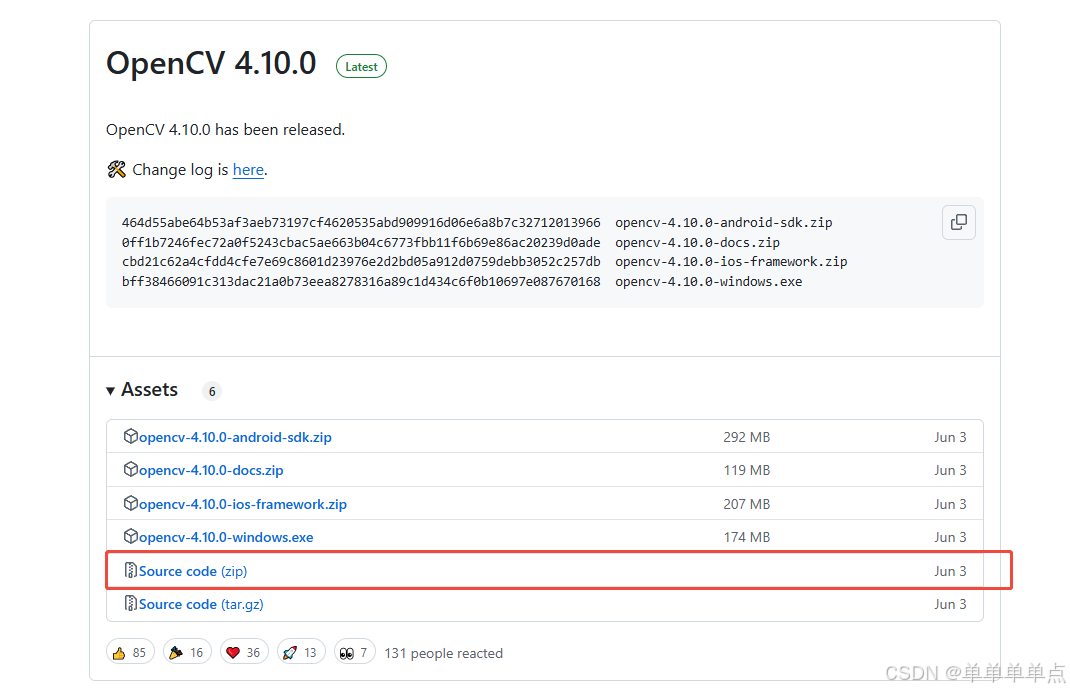This screenshot has width=1070, height=690.
Task: Copy the checksum code block contents
Action: coord(958,222)
